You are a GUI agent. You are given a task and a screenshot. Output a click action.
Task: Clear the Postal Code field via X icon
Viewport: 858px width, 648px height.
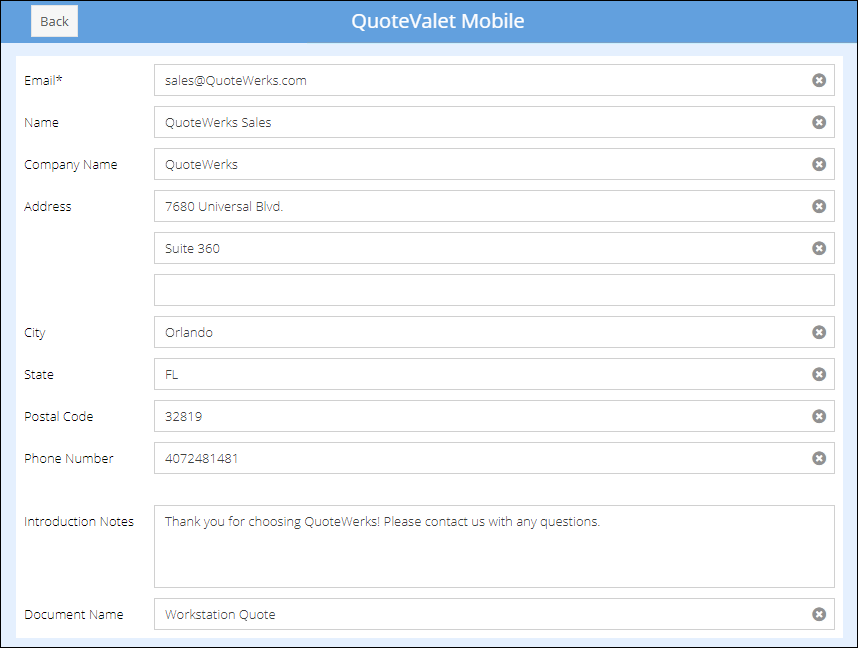819,416
